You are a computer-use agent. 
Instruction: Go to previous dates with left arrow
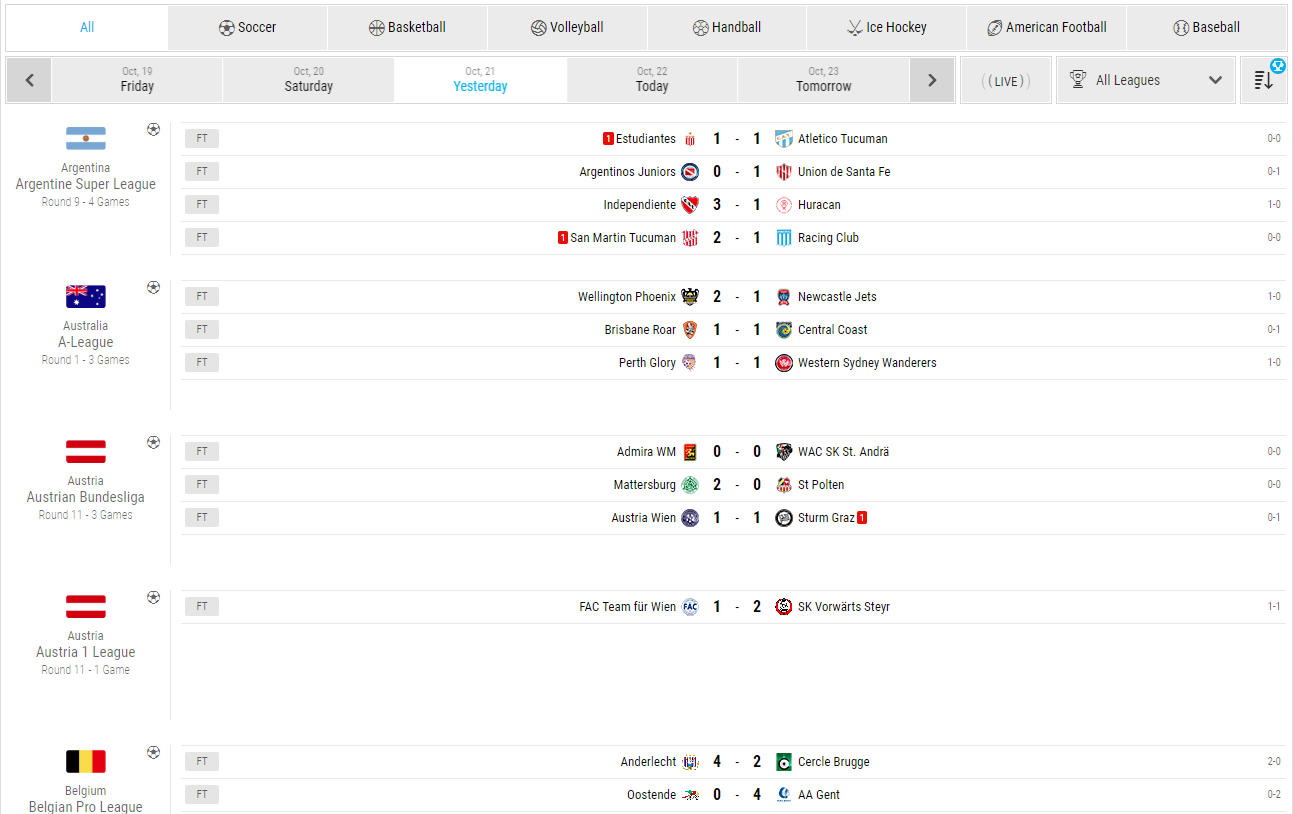click(30, 80)
